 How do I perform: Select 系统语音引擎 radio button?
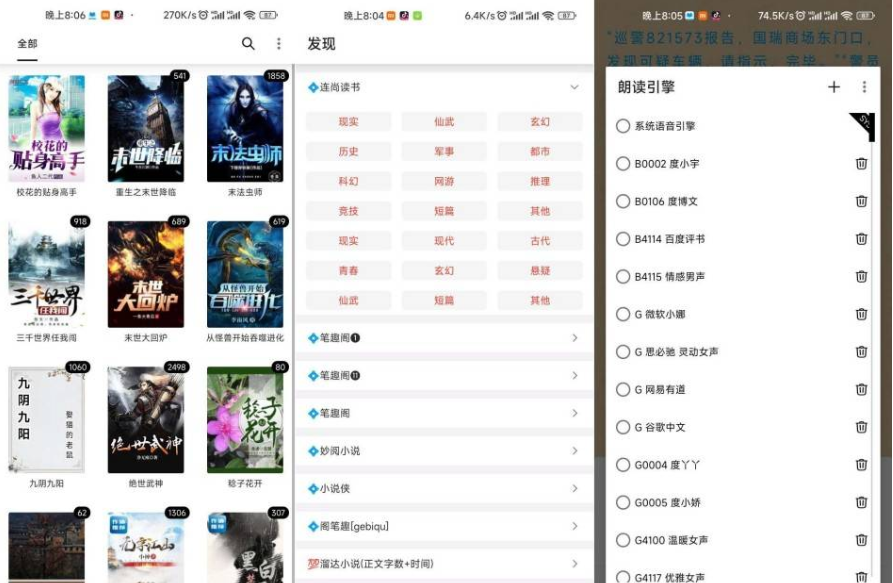click(622, 126)
